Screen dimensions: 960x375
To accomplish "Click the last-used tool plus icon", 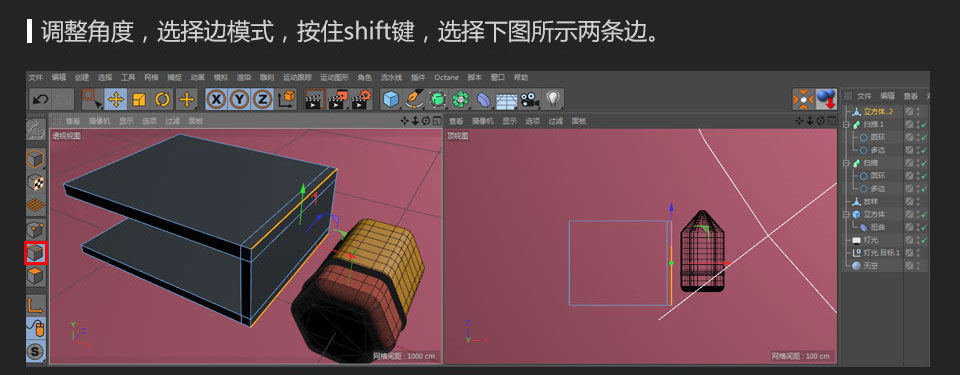I will pyautogui.click(x=187, y=99).
